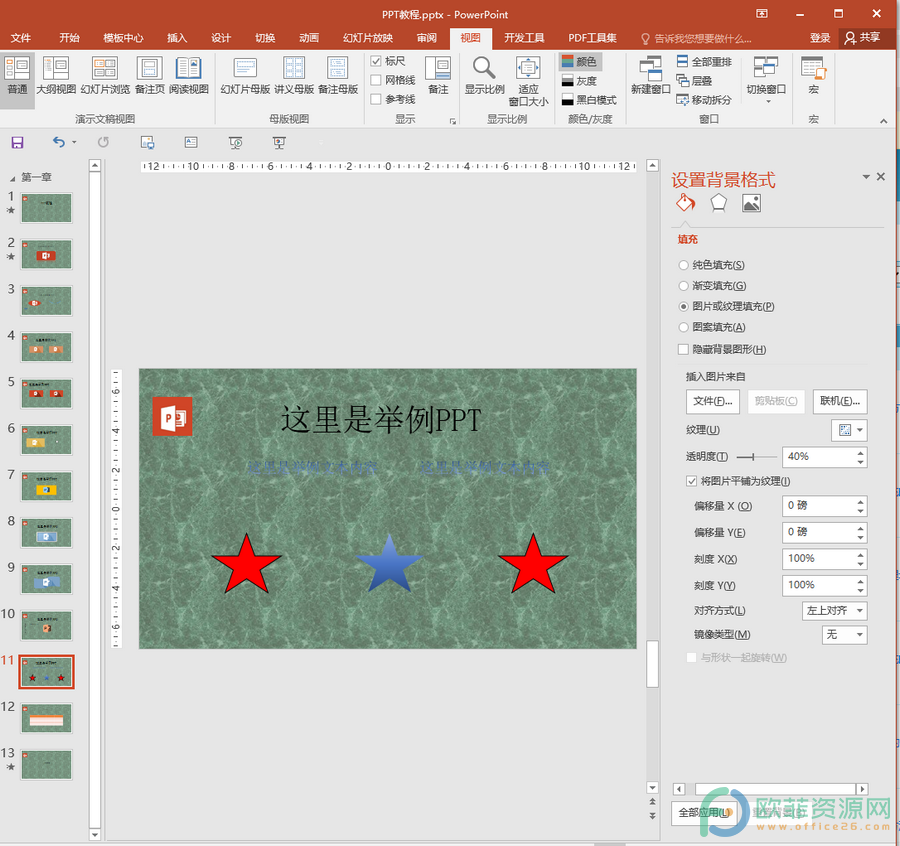Toggle the Ruler (标尺) checkbox
Viewport: 900px width, 846px height.
point(376,61)
